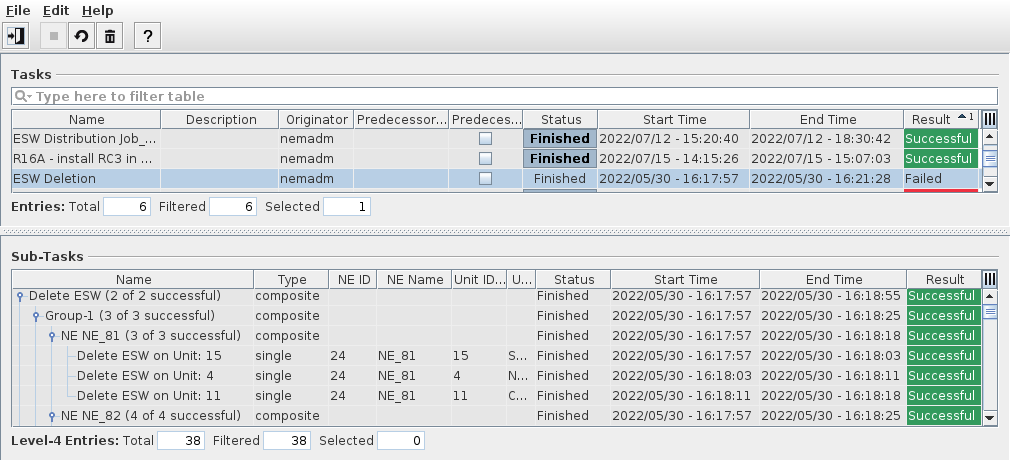Click the exit/close window toolbar icon
Image resolution: width=1010 pixels, height=461 pixels.
point(16,37)
